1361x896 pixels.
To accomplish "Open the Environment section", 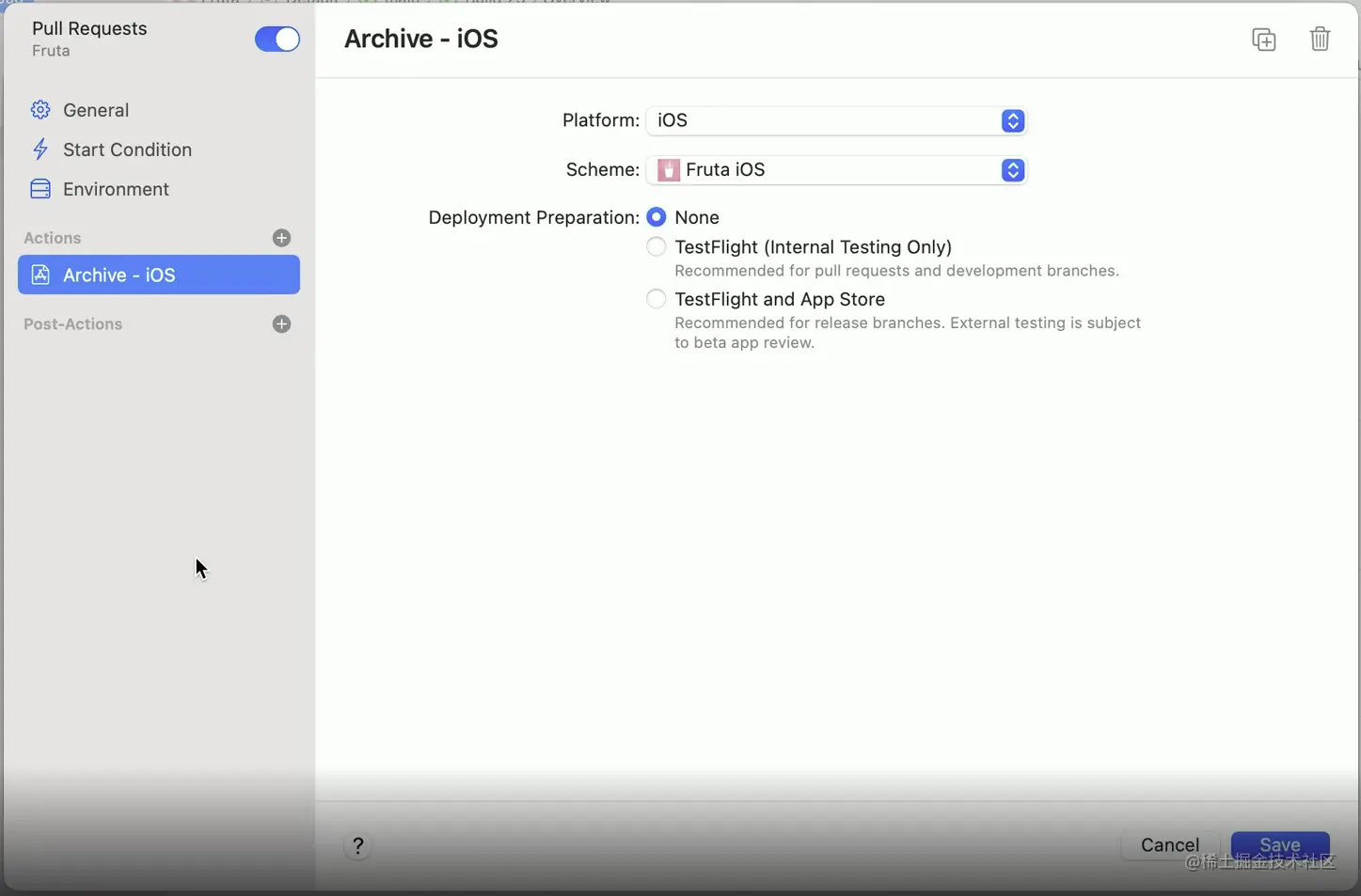I will [116, 189].
